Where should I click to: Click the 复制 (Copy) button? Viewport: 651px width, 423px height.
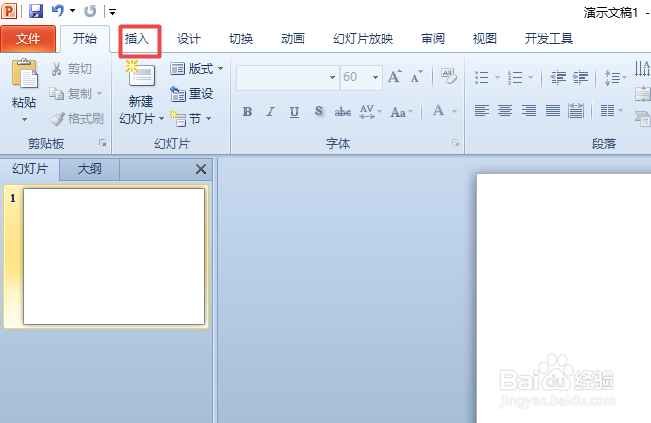point(71,94)
